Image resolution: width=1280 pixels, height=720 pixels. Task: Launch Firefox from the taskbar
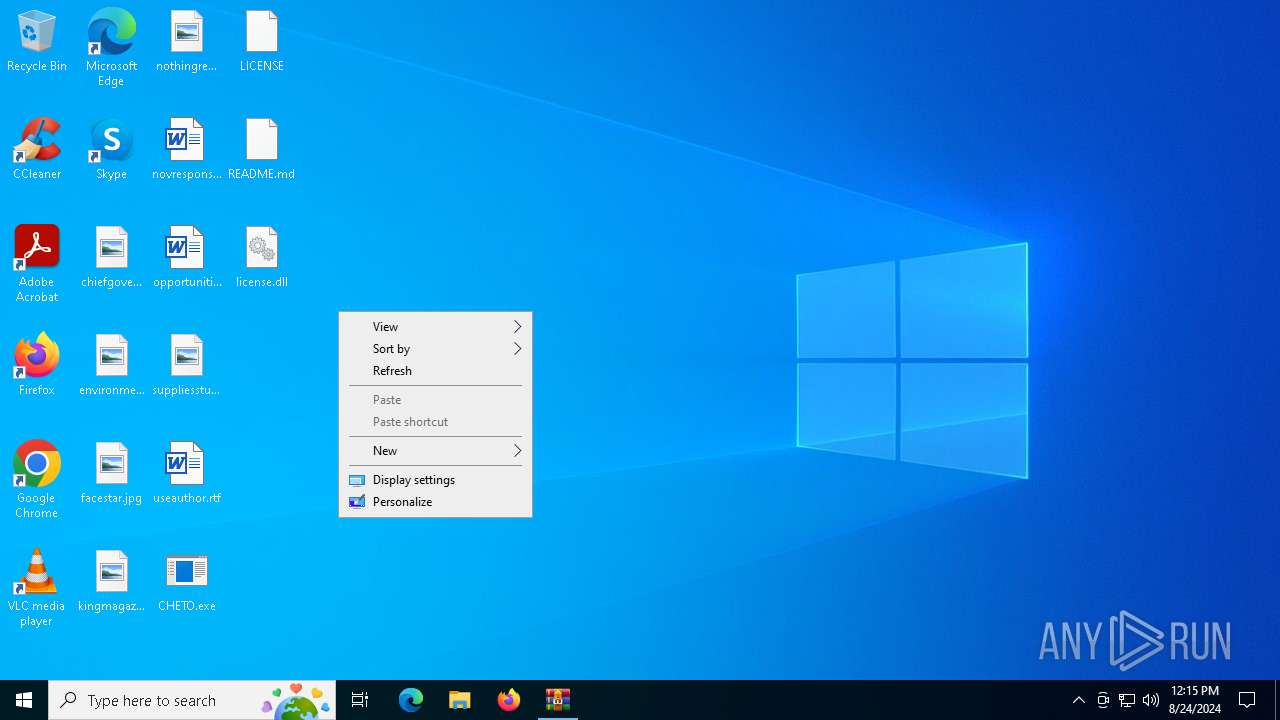point(509,700)
